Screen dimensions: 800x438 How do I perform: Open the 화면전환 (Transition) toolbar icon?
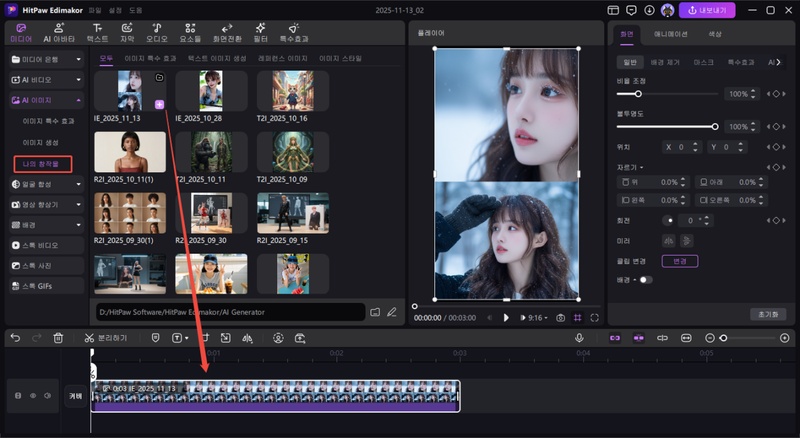(225, 32)
